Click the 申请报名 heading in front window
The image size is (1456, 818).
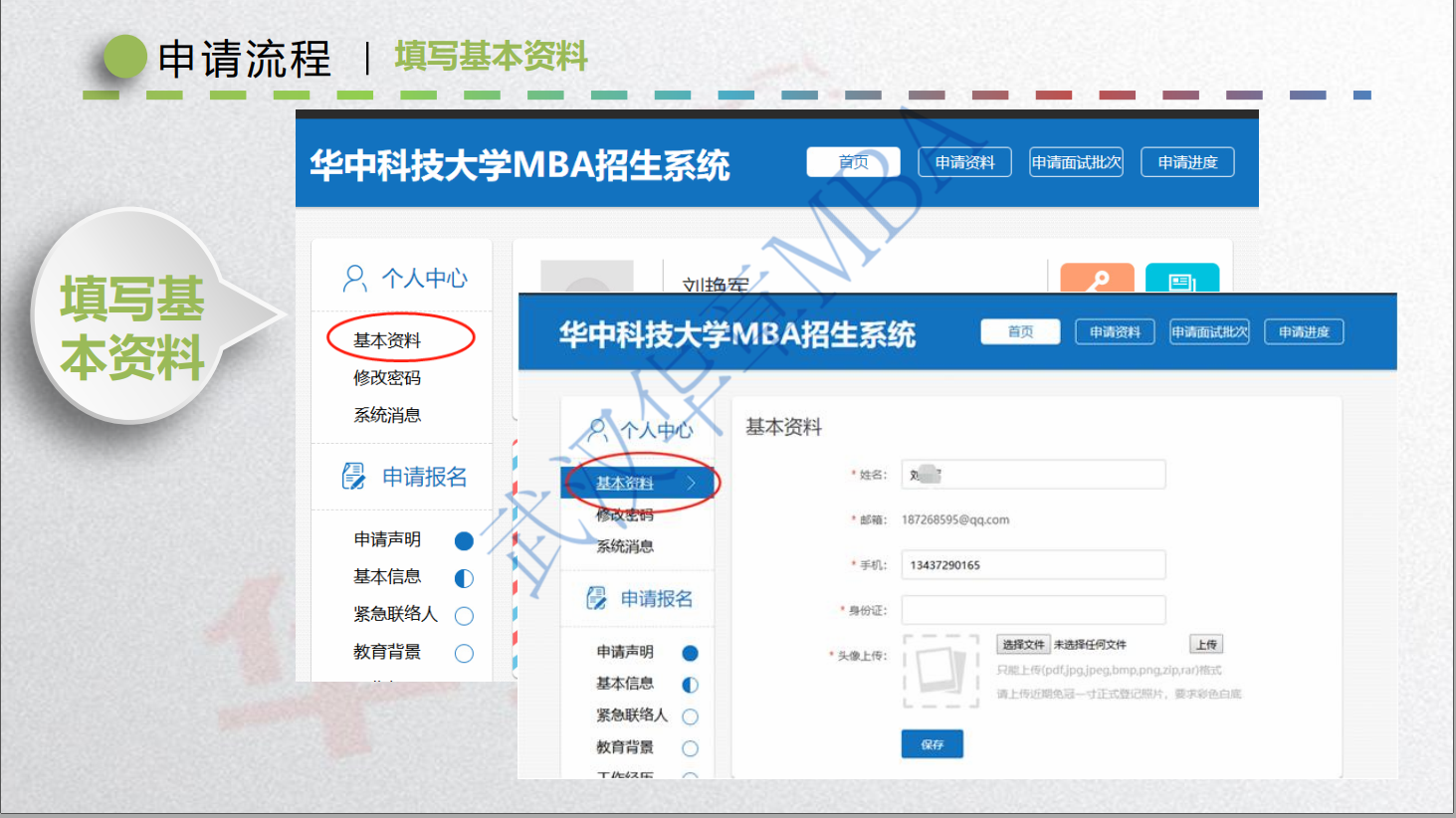(657, 598)
